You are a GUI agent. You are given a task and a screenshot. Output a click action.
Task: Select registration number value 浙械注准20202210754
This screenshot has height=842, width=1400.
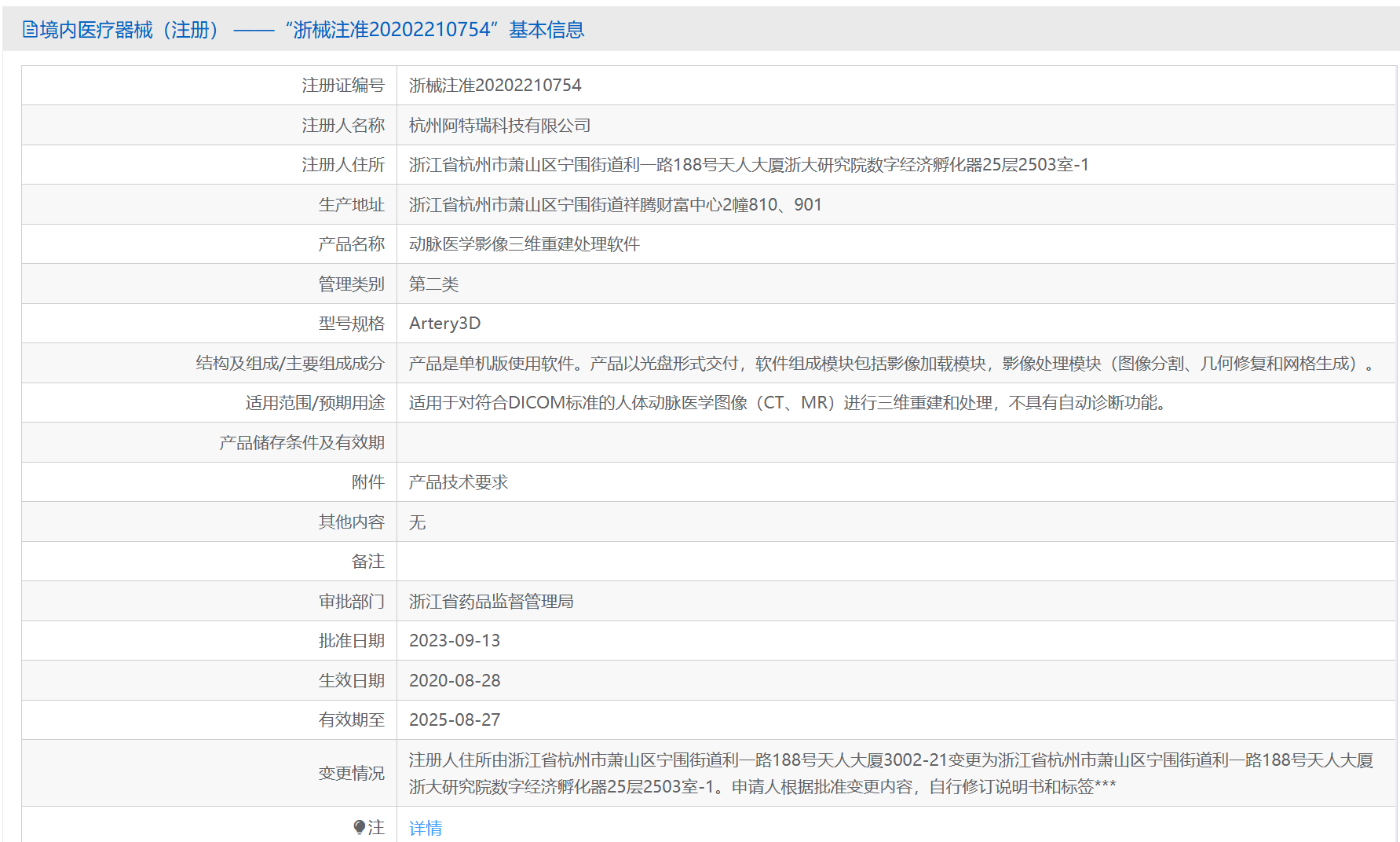coord(495,86)
